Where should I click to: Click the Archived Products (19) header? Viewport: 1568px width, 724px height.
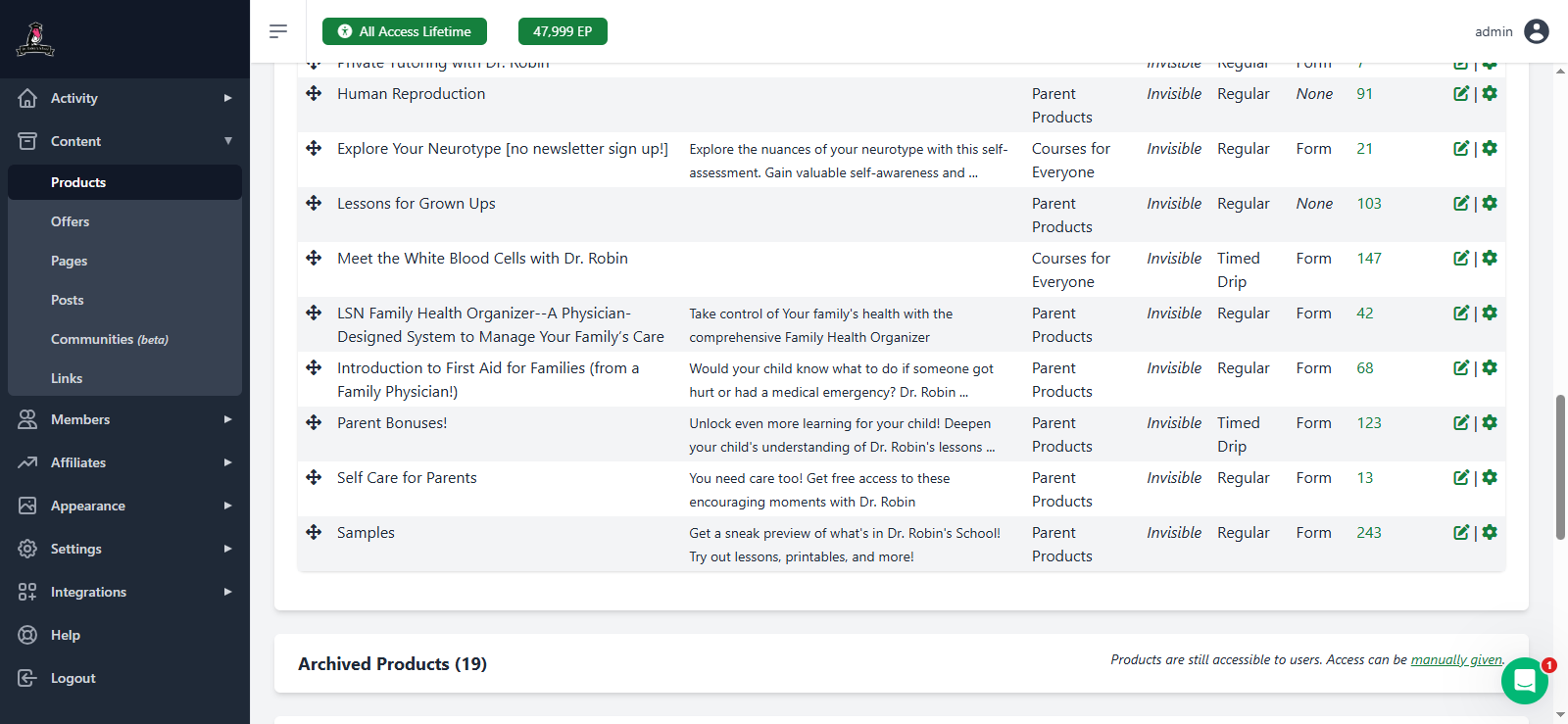[392, 664]
